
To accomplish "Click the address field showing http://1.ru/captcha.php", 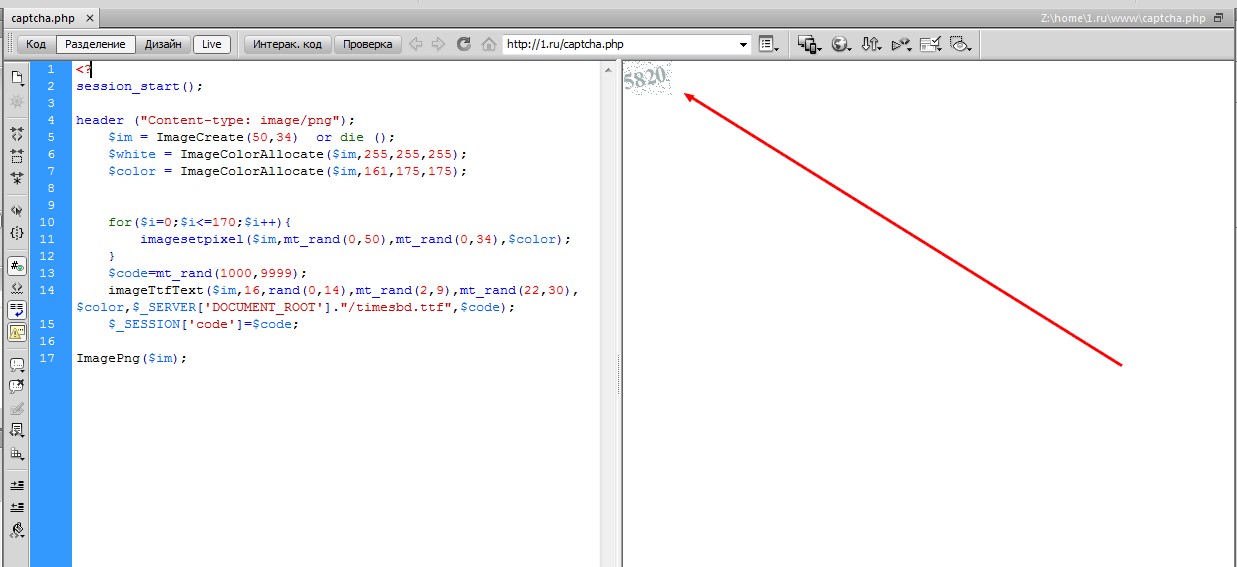I will click(620, 44).
